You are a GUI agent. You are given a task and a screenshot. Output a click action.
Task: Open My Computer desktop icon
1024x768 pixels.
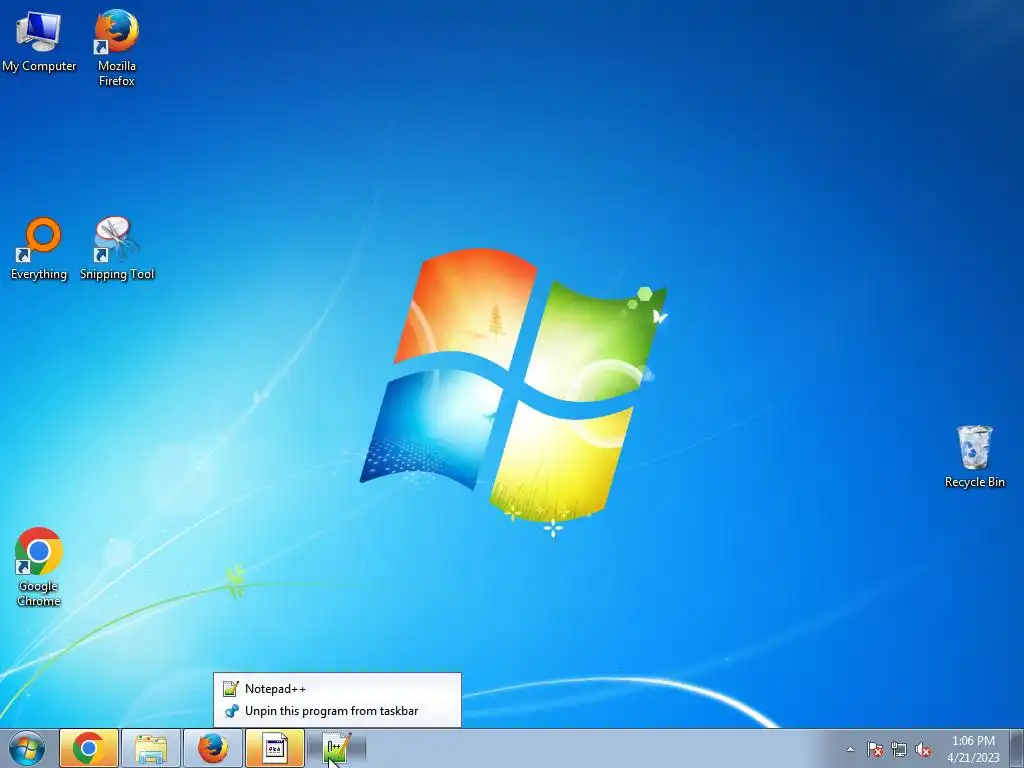39,40
